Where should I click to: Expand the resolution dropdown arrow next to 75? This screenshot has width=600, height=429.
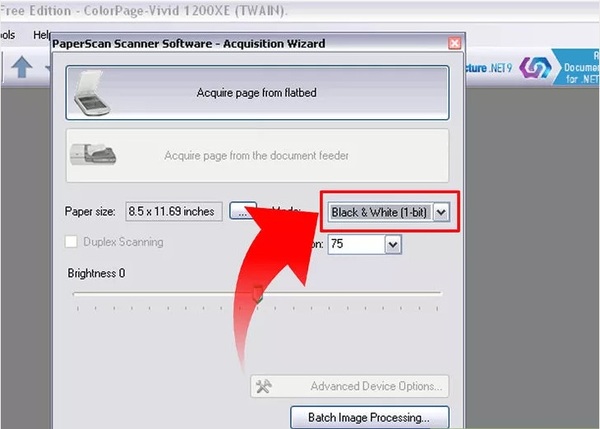point(392,244)
